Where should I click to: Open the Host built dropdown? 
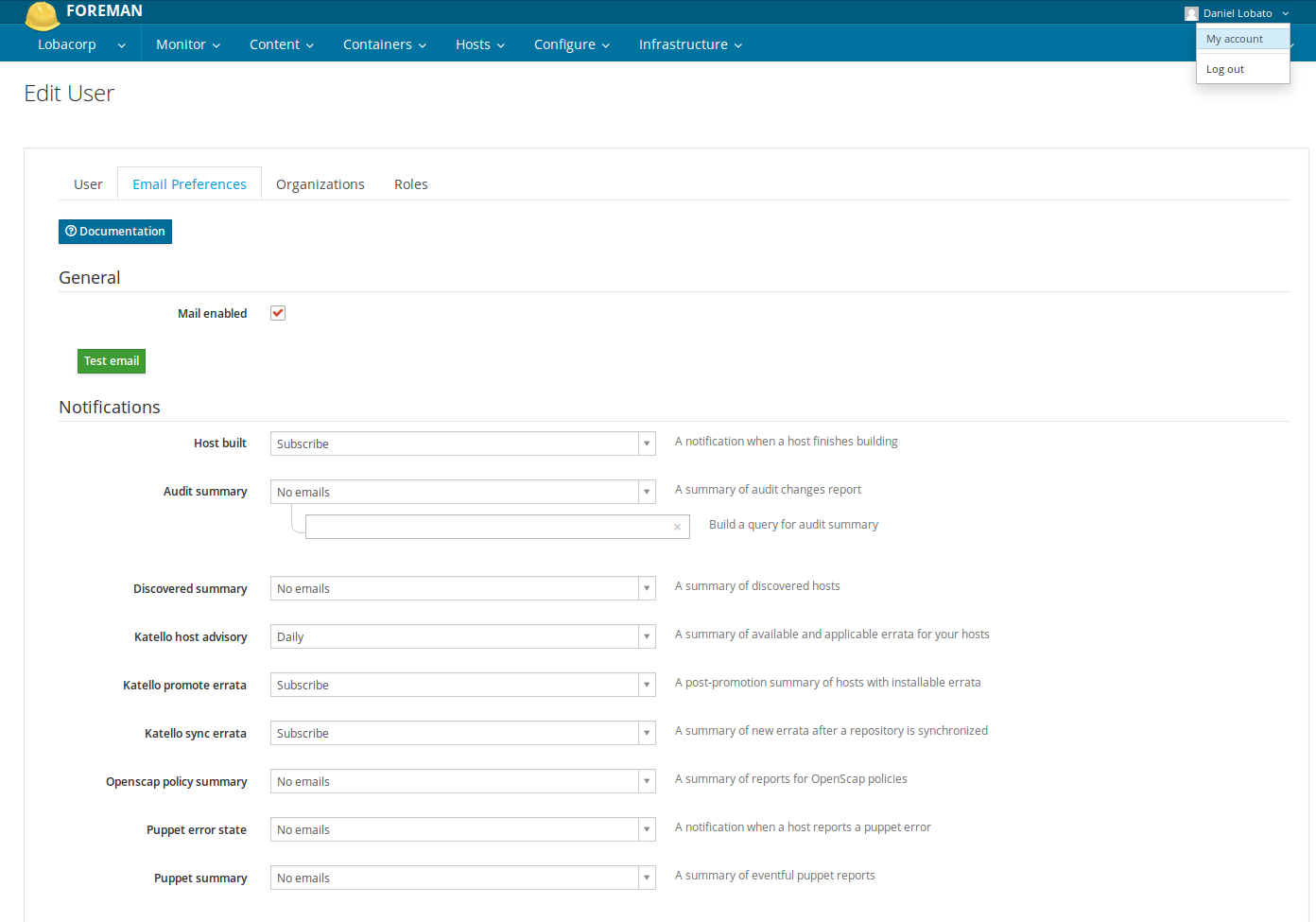pos(462,444)
